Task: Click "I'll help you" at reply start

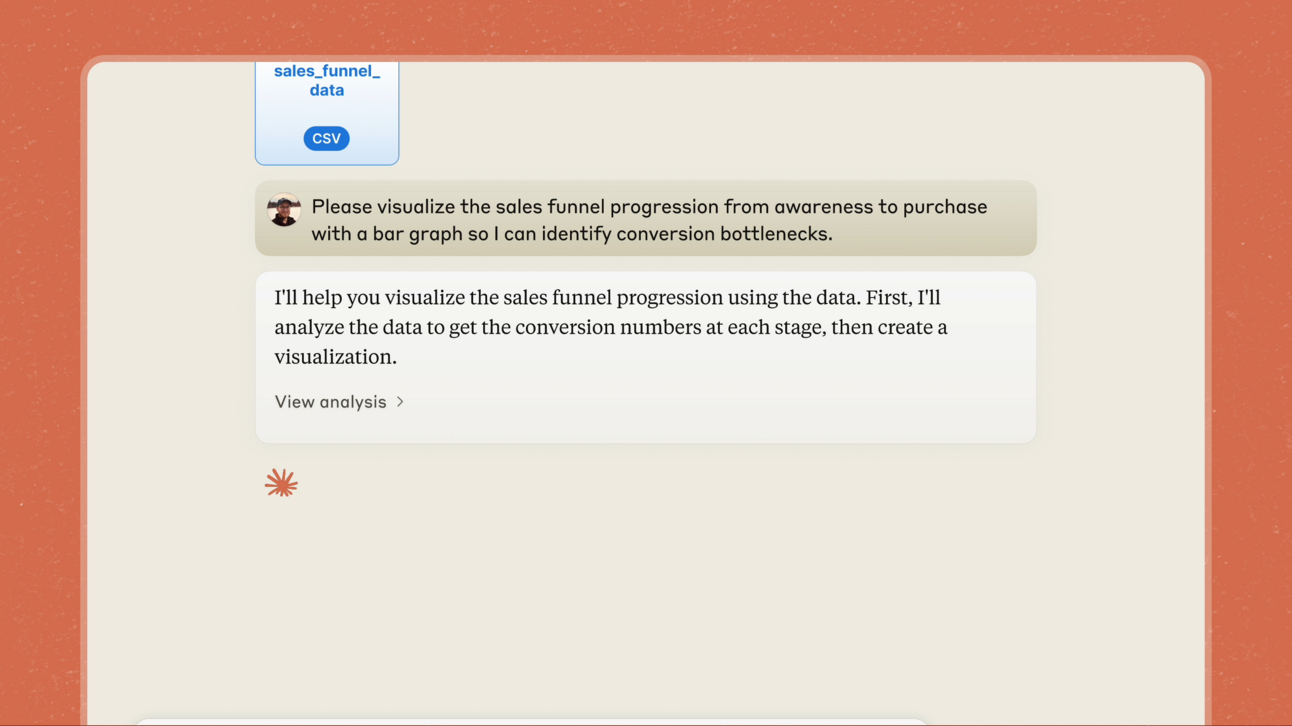Action: [327, 298]
